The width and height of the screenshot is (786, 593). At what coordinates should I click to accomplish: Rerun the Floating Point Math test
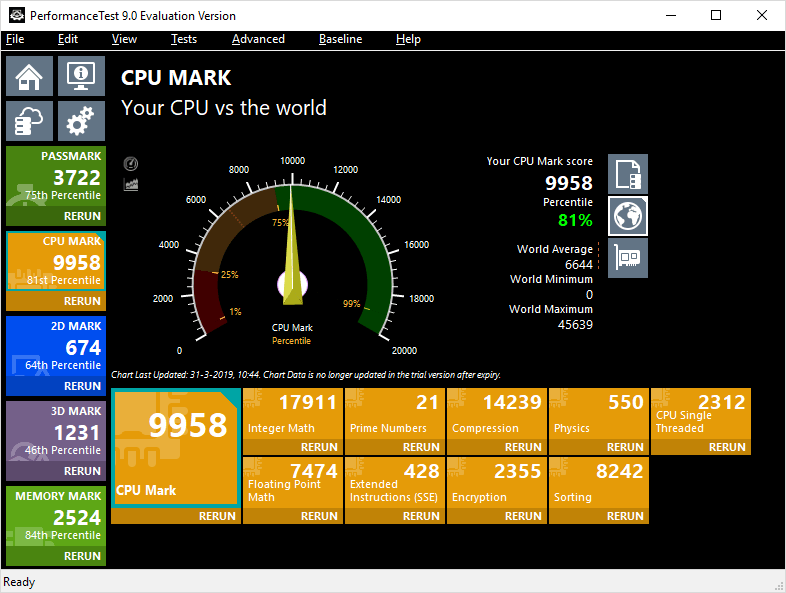pos(319,516)
